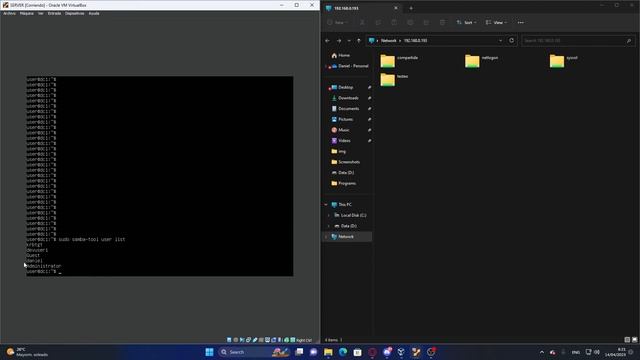Screen dimensions: 640x360
Task: Click the Cut toolbar icon
Action: 362,22
